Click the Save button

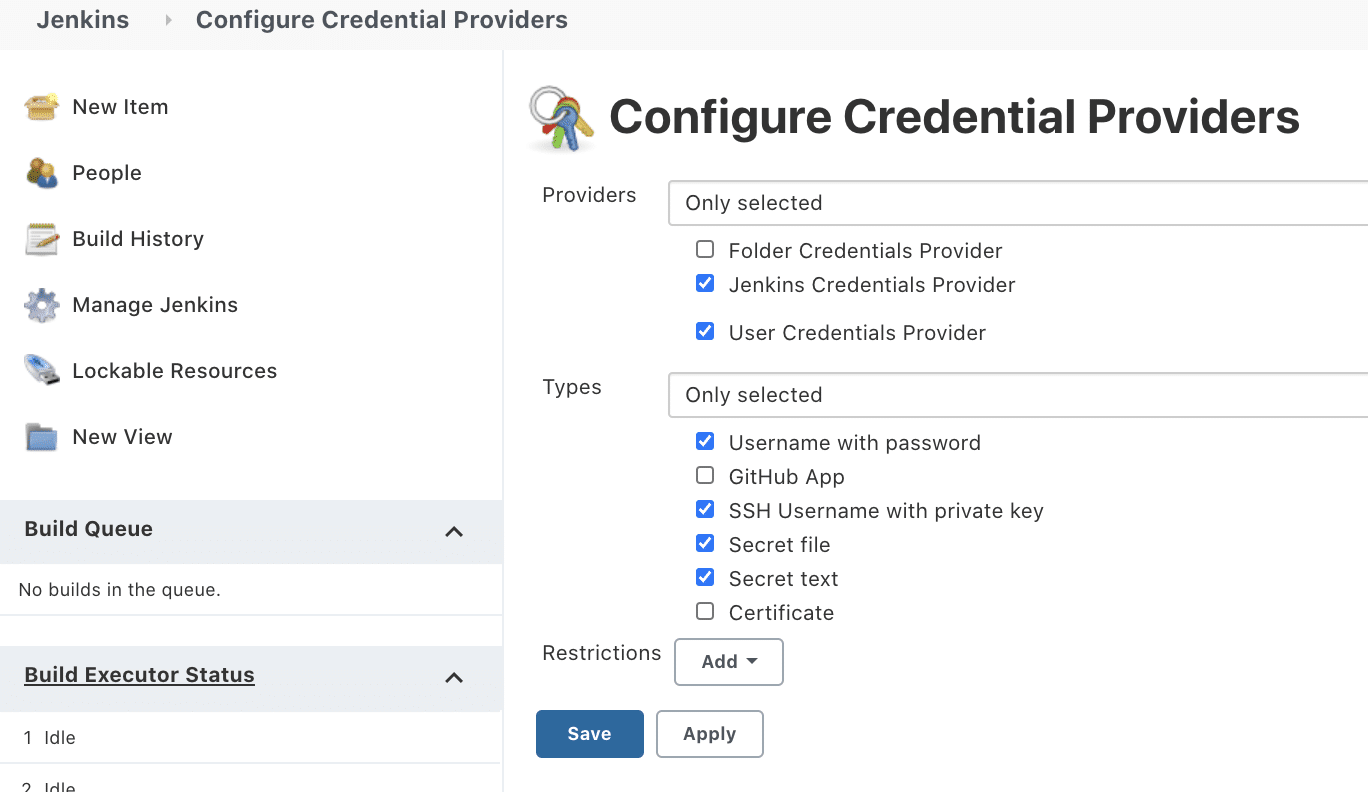click(589, 733)
